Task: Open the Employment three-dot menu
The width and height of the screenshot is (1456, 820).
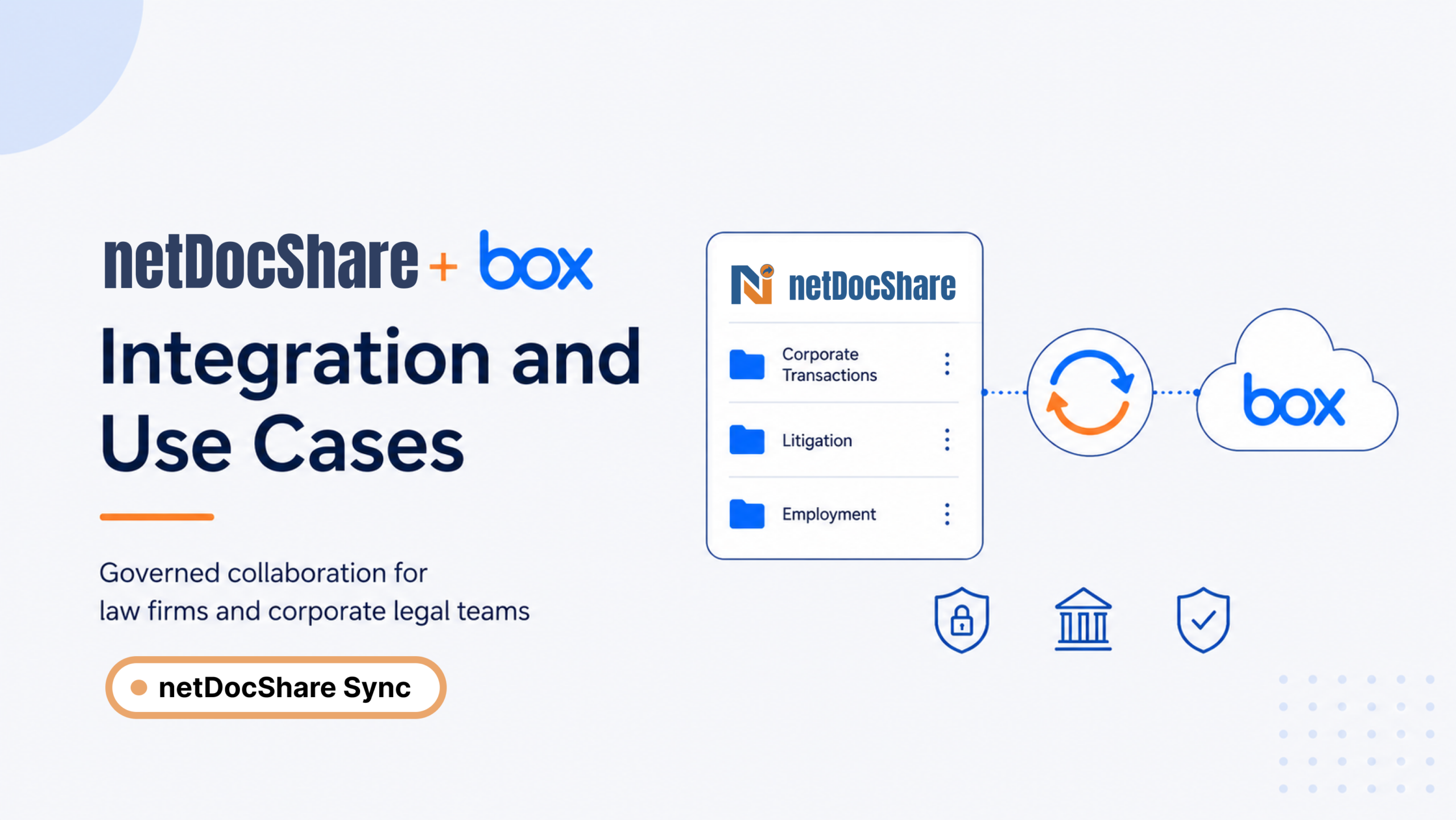Action: click(x=947, y=514)
